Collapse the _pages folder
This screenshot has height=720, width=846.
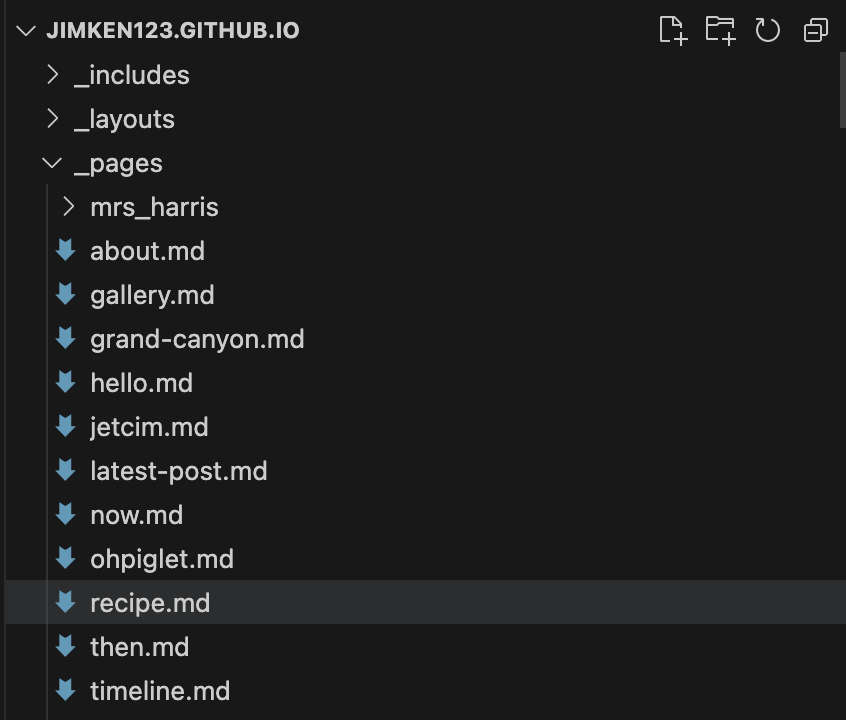pyautogui.click(x=52, y=162)
